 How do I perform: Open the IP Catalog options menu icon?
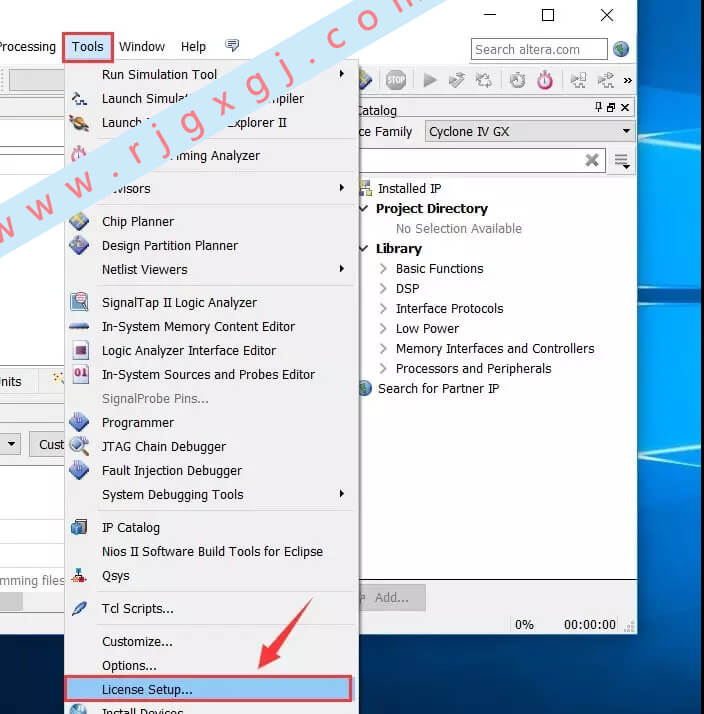click(622, 161)
